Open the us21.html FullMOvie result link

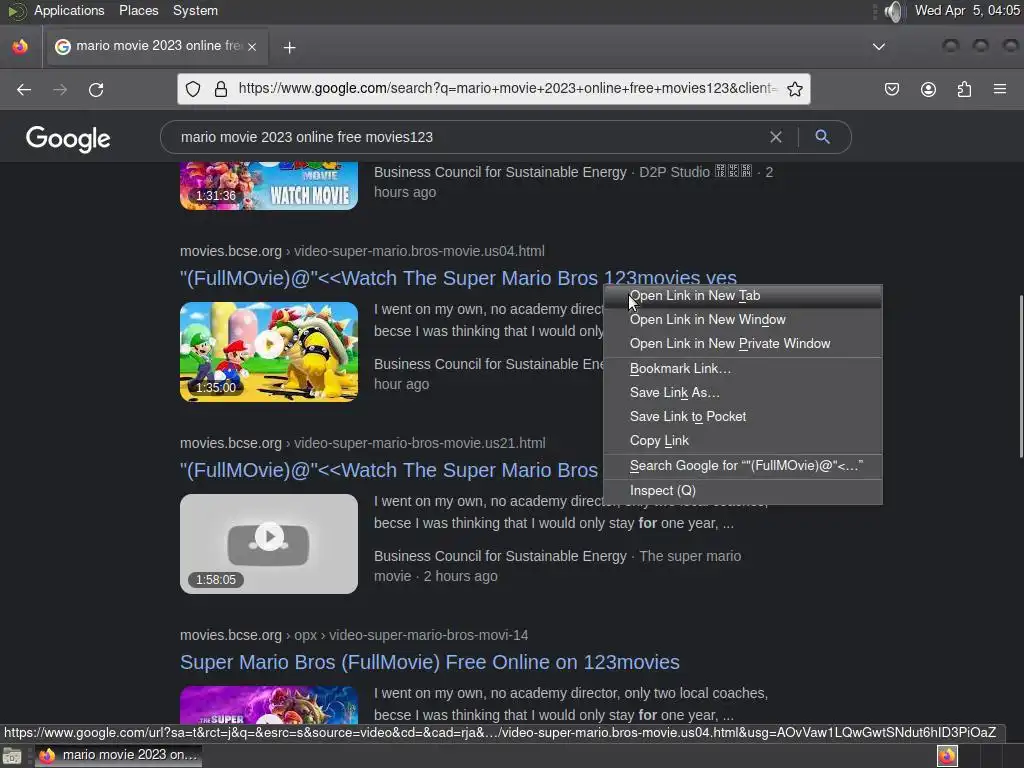[x=389, y=470]
